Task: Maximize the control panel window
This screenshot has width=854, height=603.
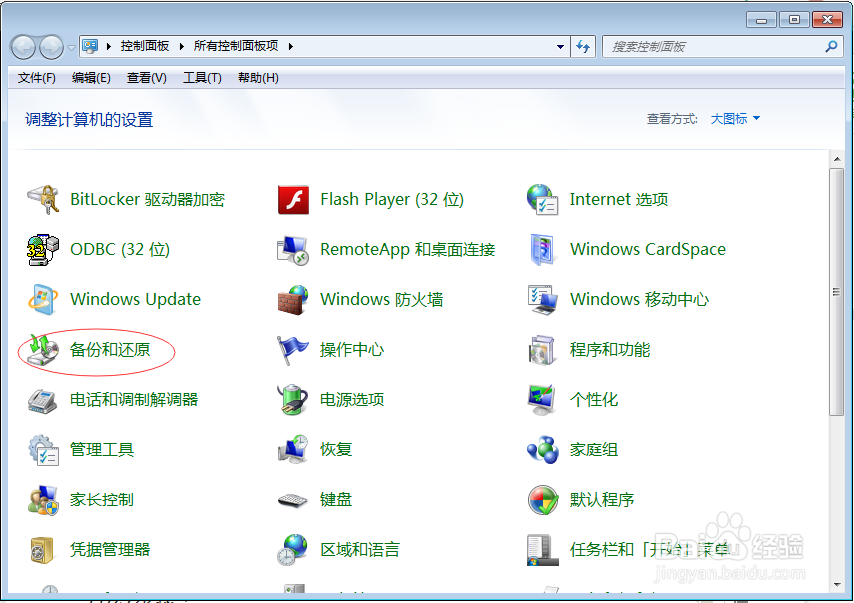Action: coord(794,20)
